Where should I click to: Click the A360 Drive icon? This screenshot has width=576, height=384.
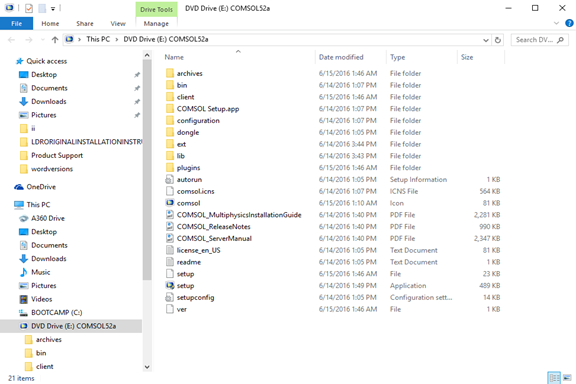point(24,218)
